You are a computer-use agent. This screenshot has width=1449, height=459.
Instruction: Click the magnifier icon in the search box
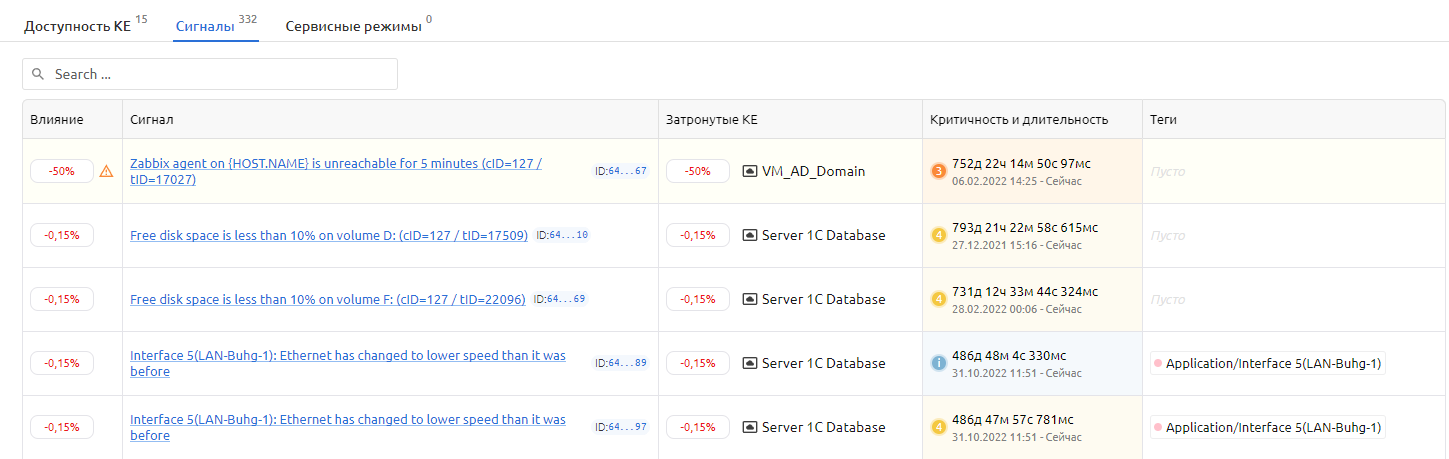click(39, 74)
